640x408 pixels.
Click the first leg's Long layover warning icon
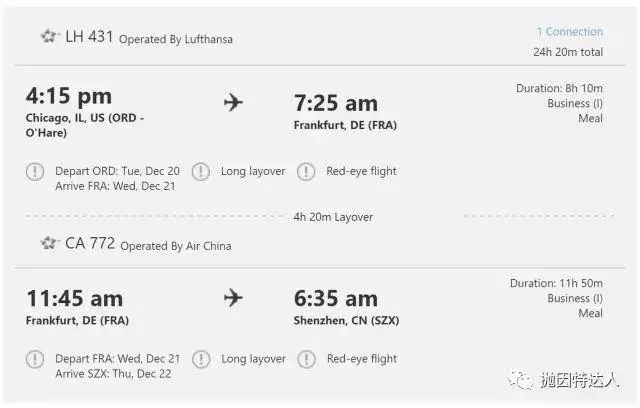click(x=201, y=172)
